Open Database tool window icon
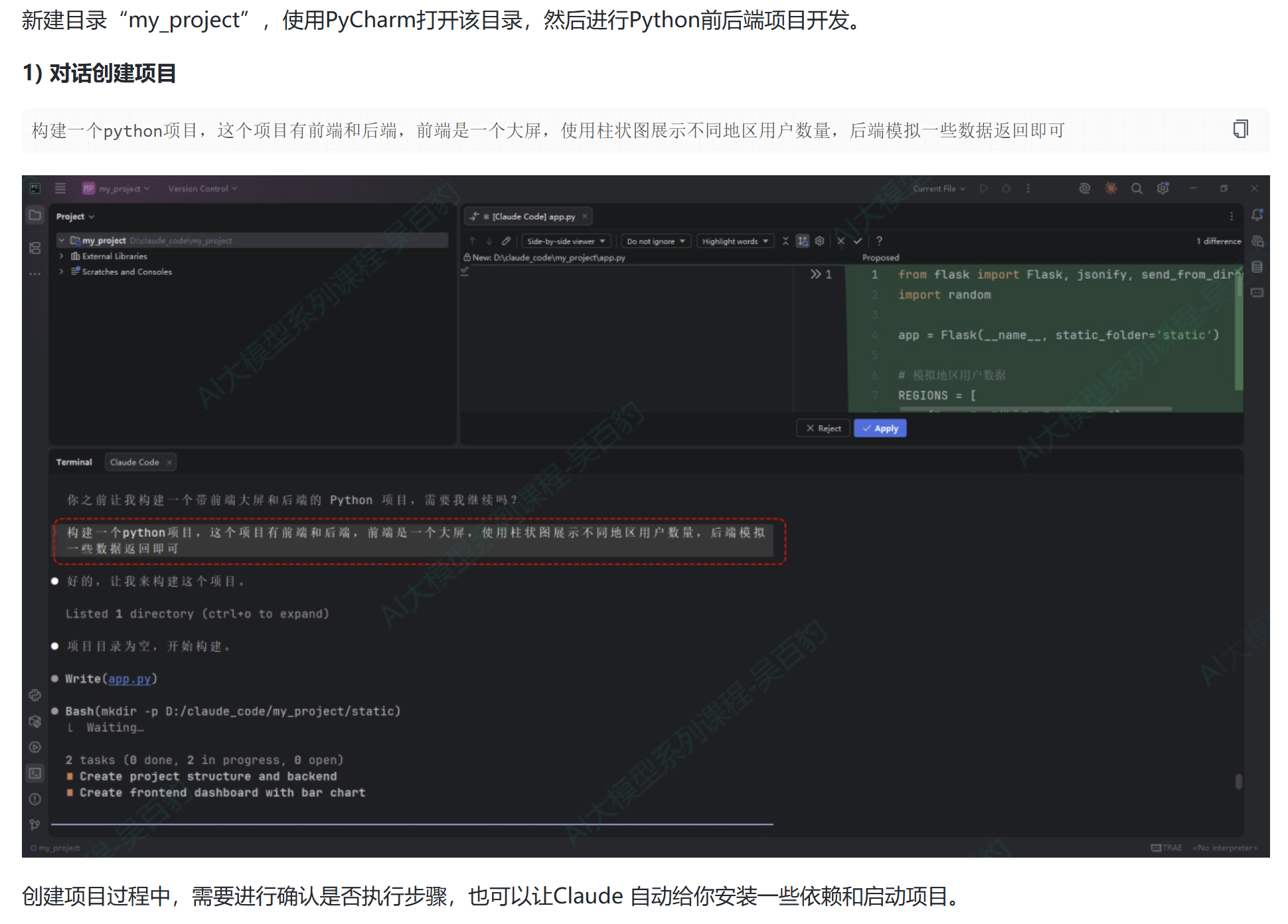 coord(1257,267)
